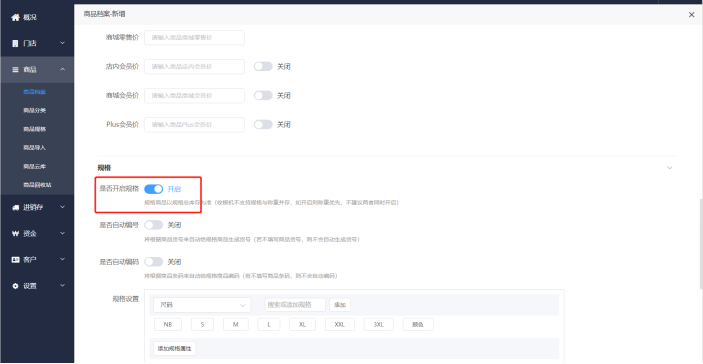This screenshot has width=703, height=364.
Task: Select the XXL size tag
Action: click(x=339, y=325)
